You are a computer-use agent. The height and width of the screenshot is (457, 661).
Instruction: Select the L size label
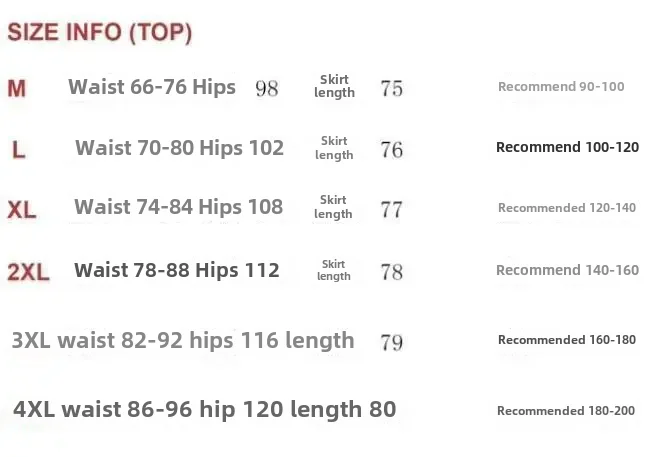19,151
